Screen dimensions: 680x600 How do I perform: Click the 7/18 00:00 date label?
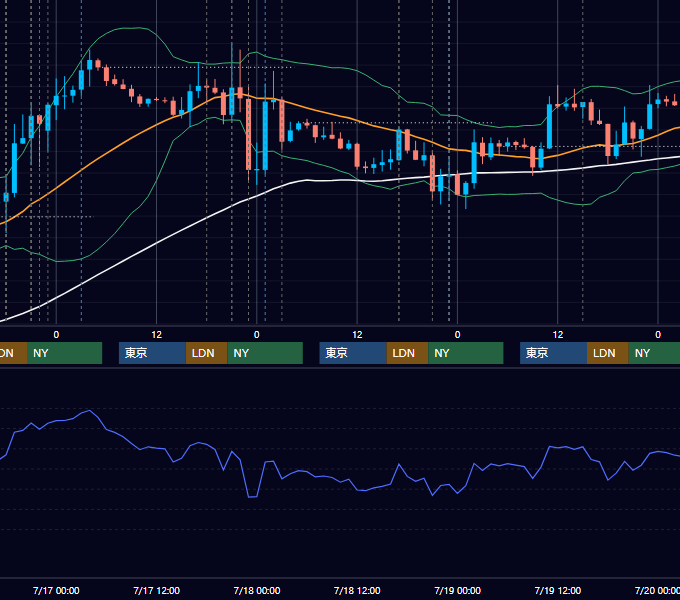click(x=257, y=590)
